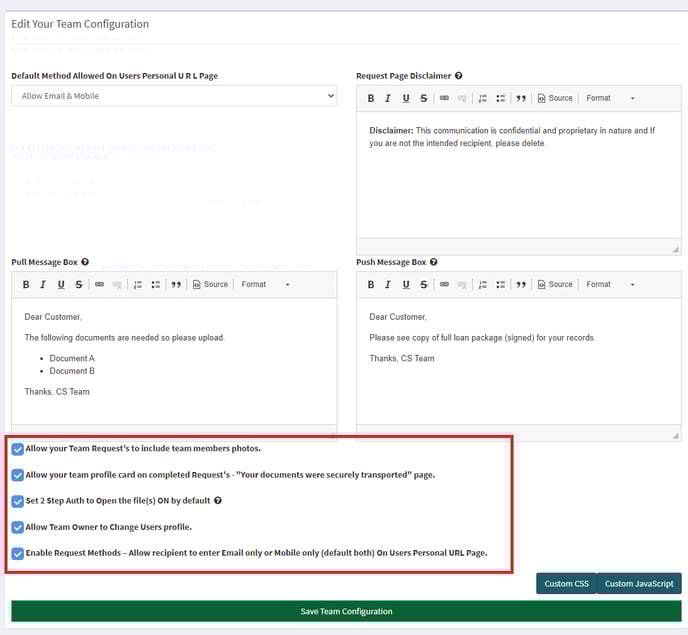The image size is (688, 635).
Task: Disable Allow Team Owner to Change Users profile
Action: 18,527
